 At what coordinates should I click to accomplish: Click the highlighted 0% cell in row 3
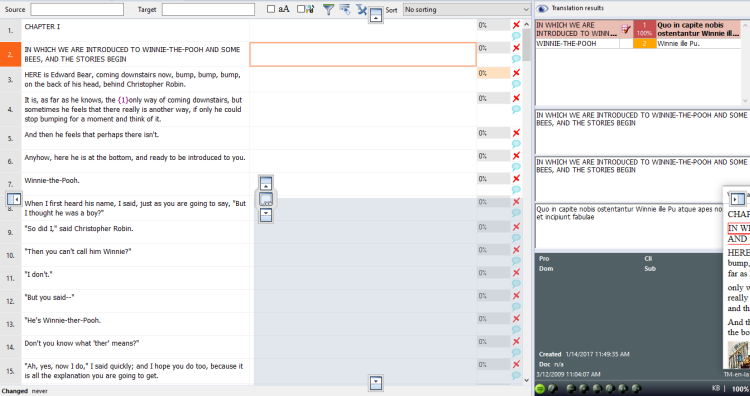pos(493,73)
